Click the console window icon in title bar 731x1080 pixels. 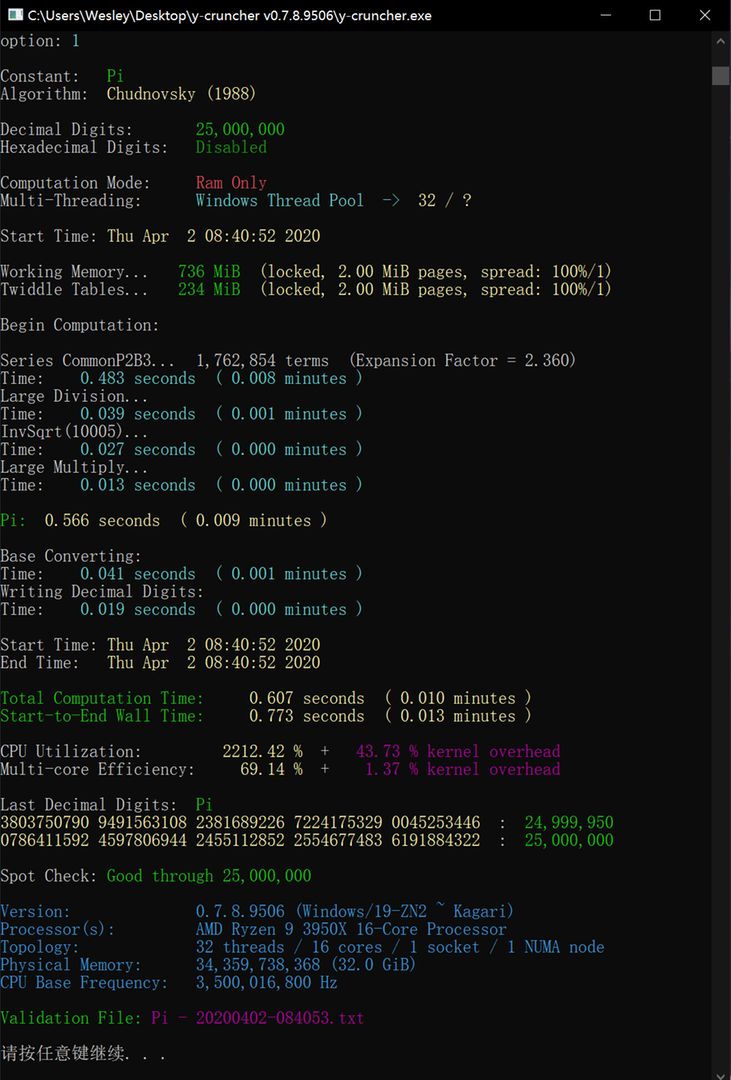tap(14, 15)
